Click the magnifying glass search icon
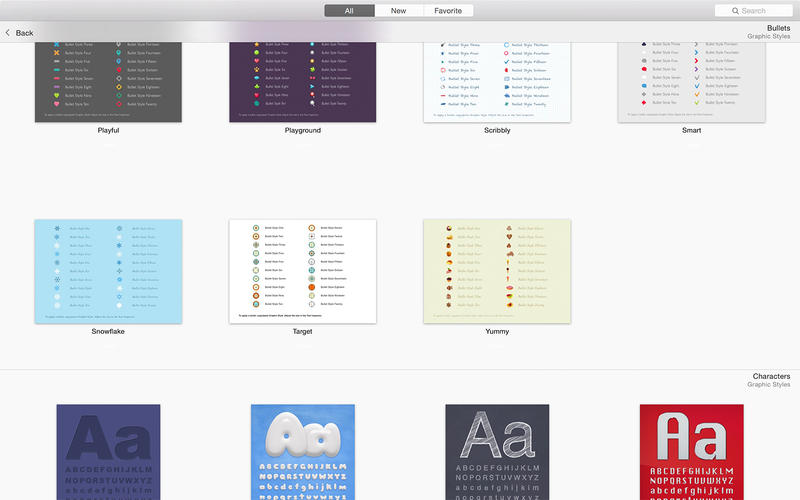This screenshot has width=800, height=500. pos(734,11)
